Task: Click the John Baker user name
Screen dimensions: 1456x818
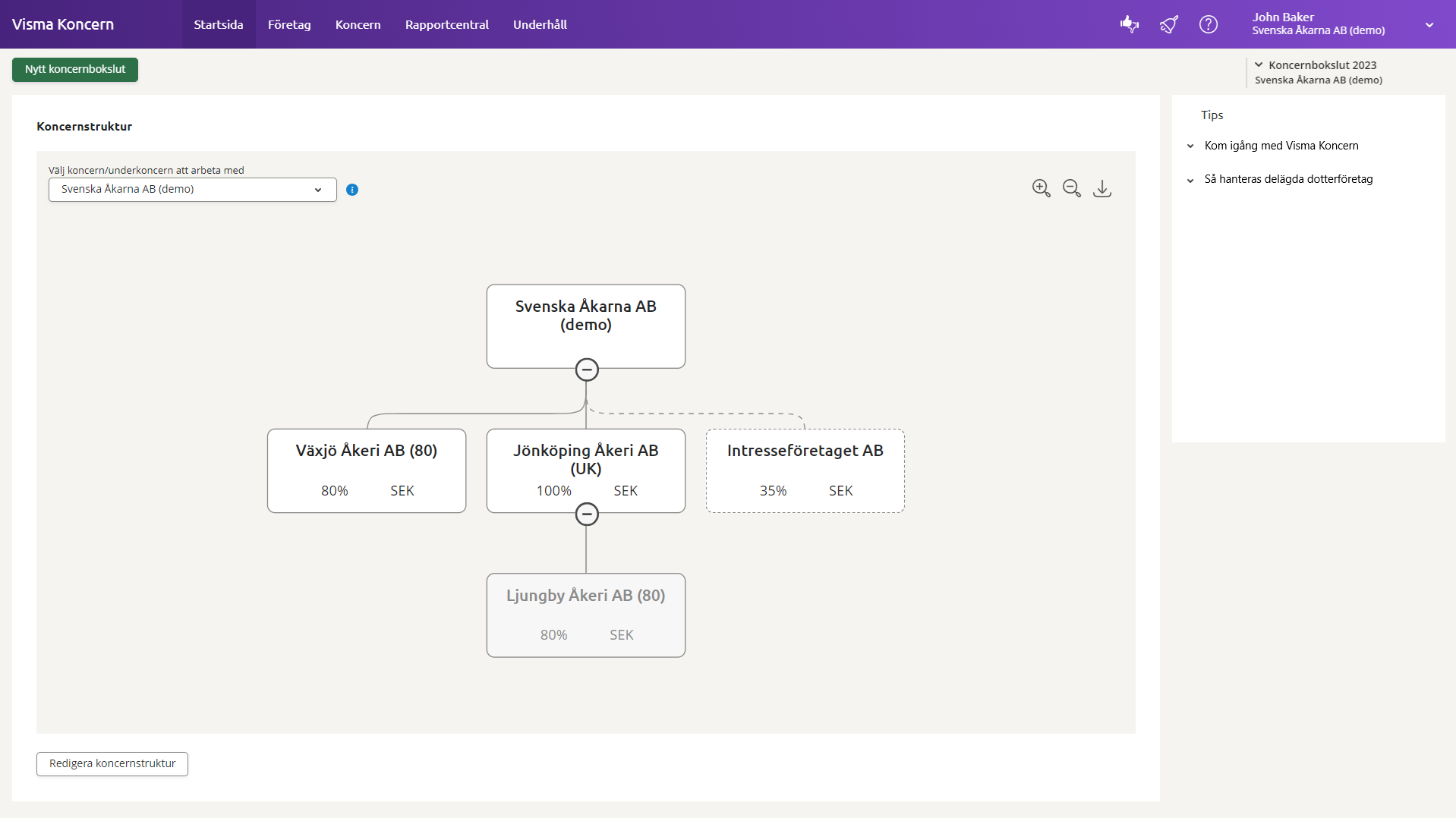Action: [x=1283, y=17]
